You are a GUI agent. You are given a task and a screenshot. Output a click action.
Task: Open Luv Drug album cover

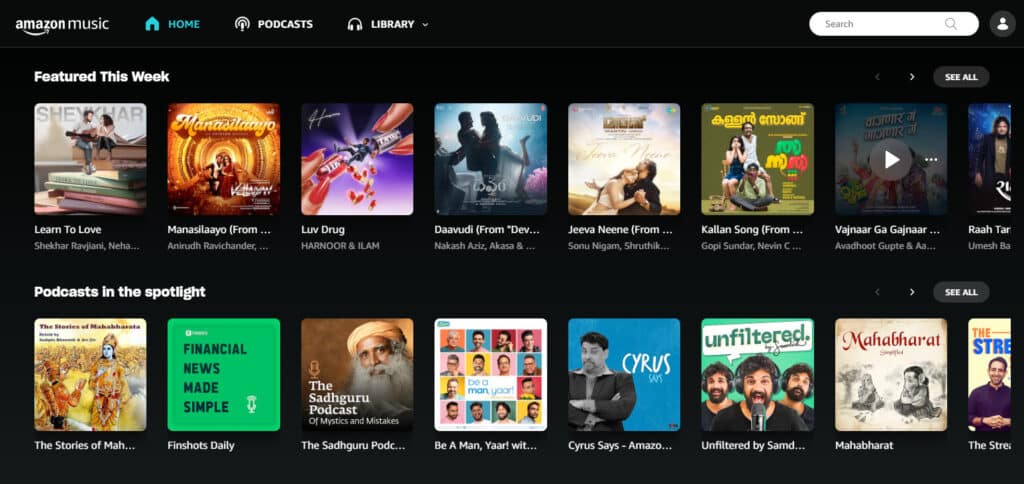point(357,159)
